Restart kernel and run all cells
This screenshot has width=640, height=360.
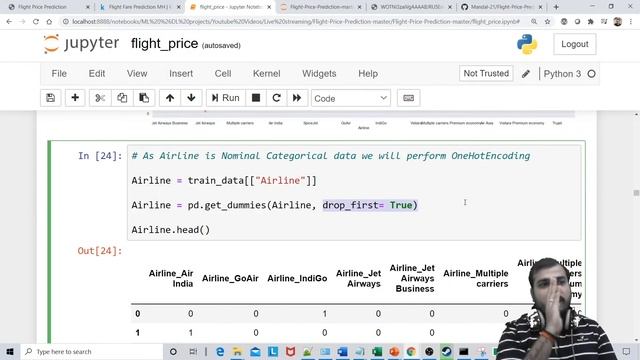297,98
